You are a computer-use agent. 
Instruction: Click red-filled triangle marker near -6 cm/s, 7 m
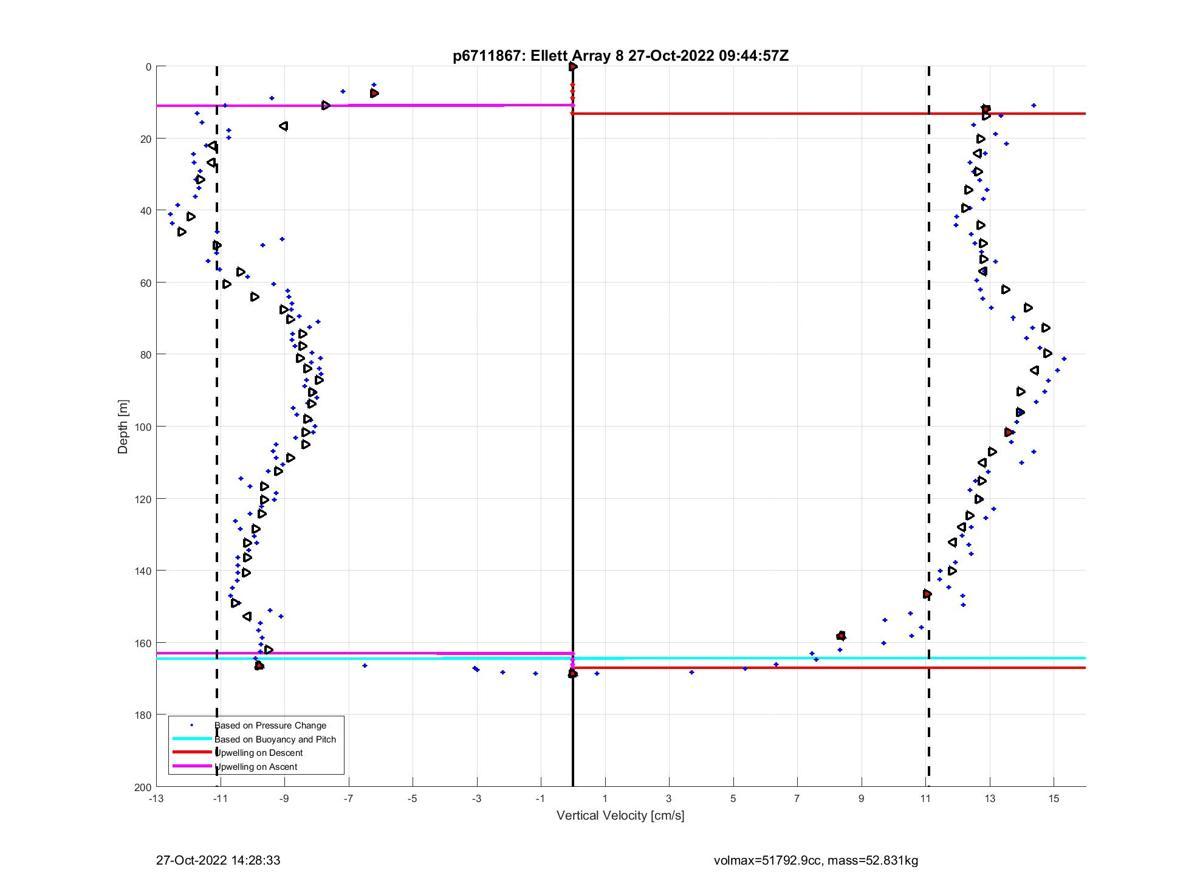[x=374, y=93]
